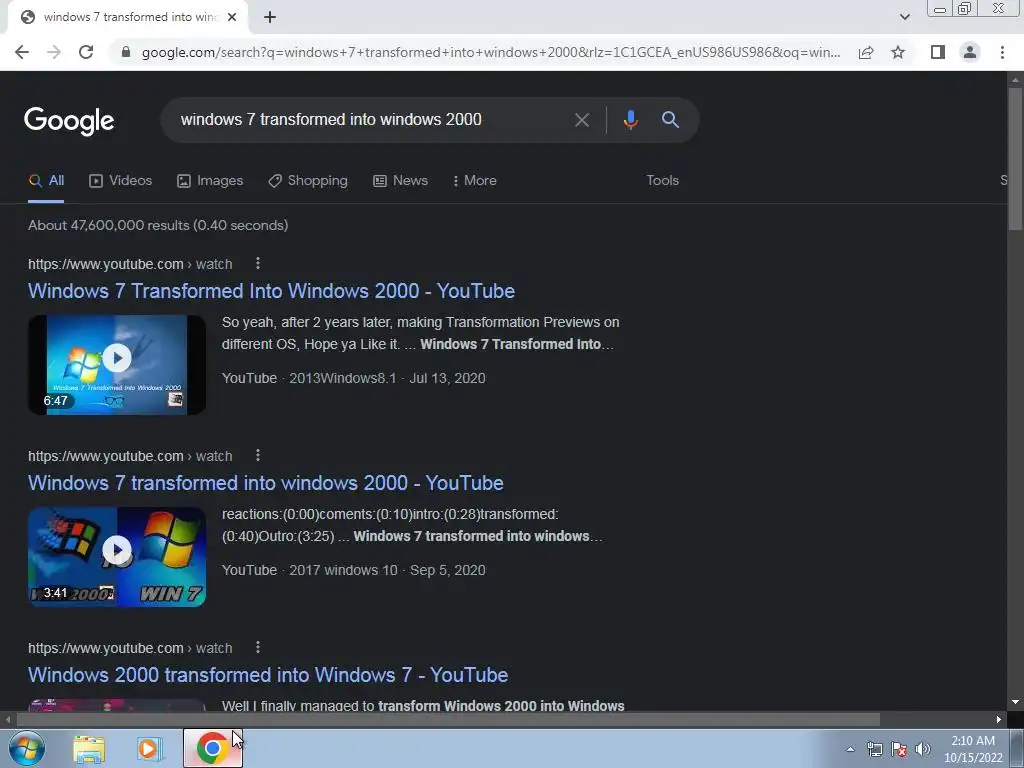Expand the More search categories

[475, 181]
